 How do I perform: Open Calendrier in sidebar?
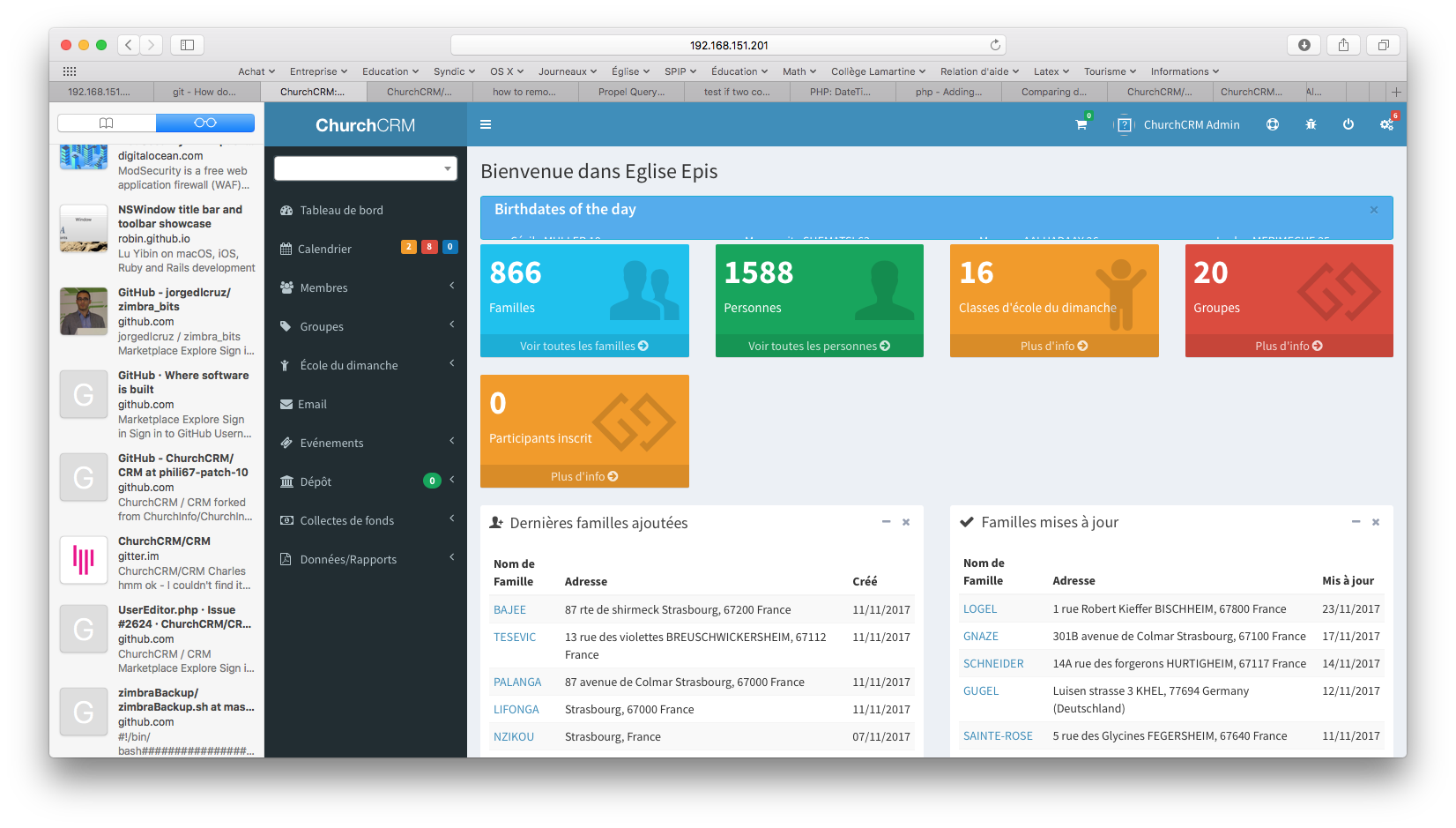tap(366, 249)
